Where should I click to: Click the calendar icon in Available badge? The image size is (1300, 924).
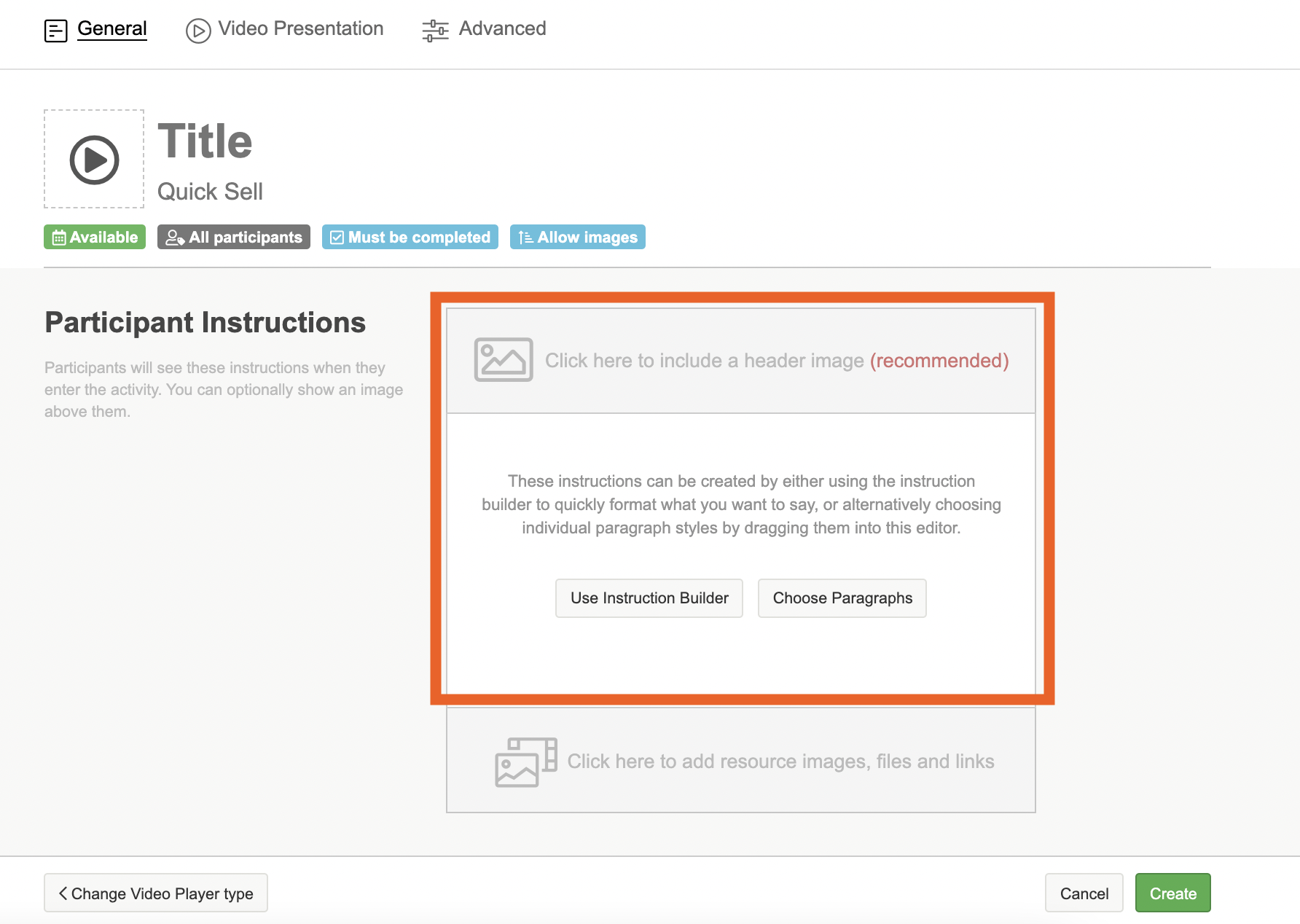pyautogui.click(x=59, y=238)
